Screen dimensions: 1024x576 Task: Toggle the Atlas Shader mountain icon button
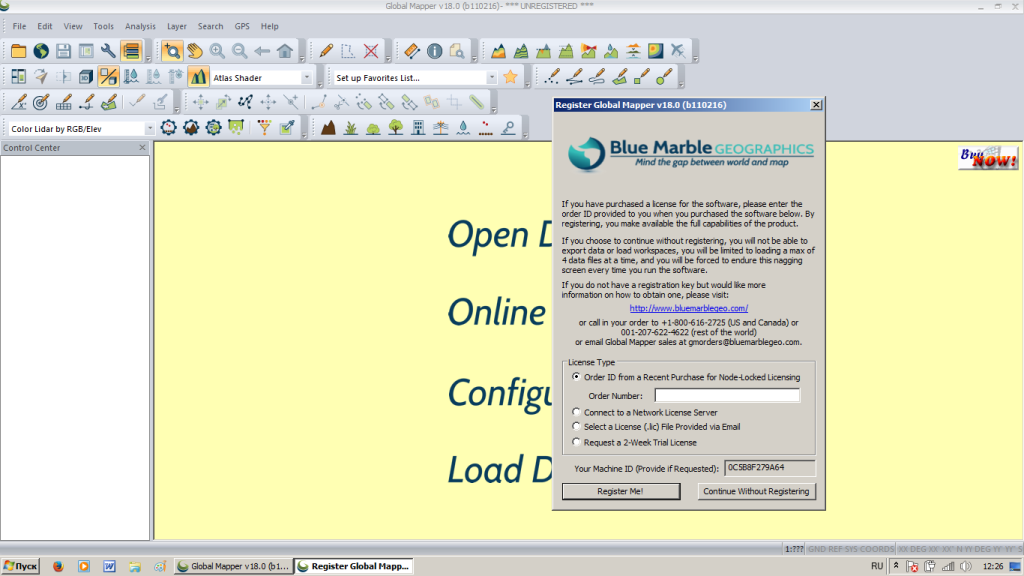198,77
